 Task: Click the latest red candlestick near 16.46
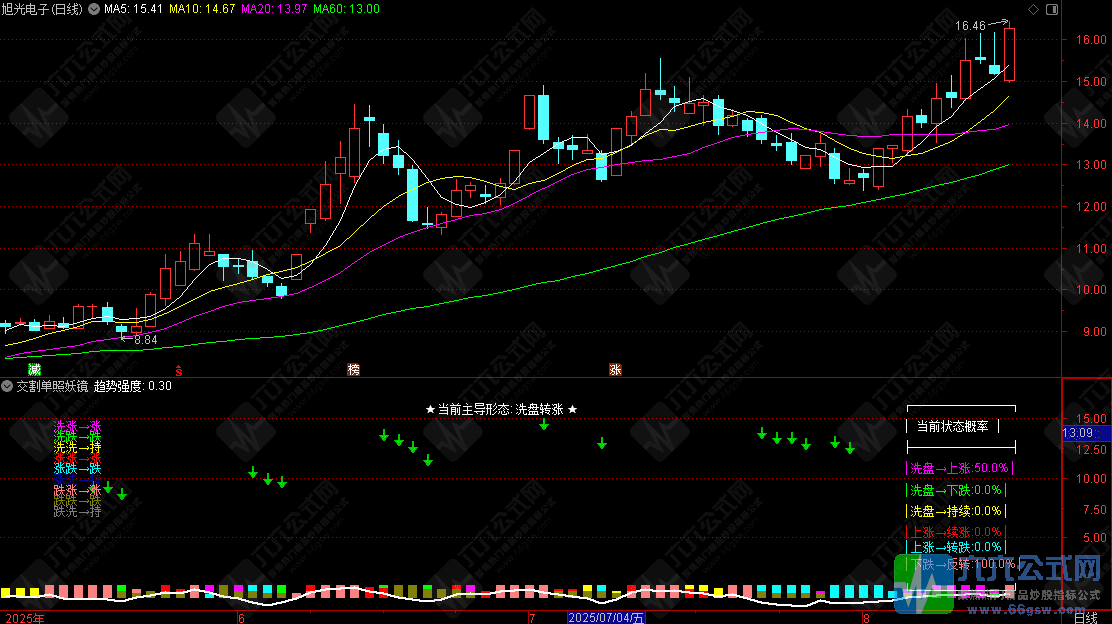pos(1009,55)
